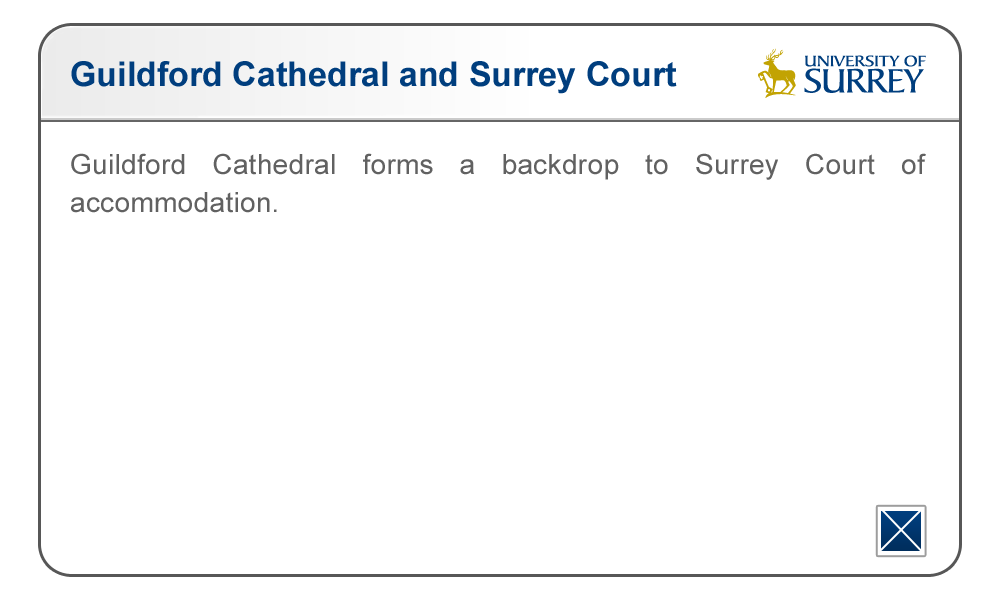Image resolution: width=1000 pixels, height=600 pixels.
Task: Click the word 'Guildford' in the title
Action: pos(146,74)
